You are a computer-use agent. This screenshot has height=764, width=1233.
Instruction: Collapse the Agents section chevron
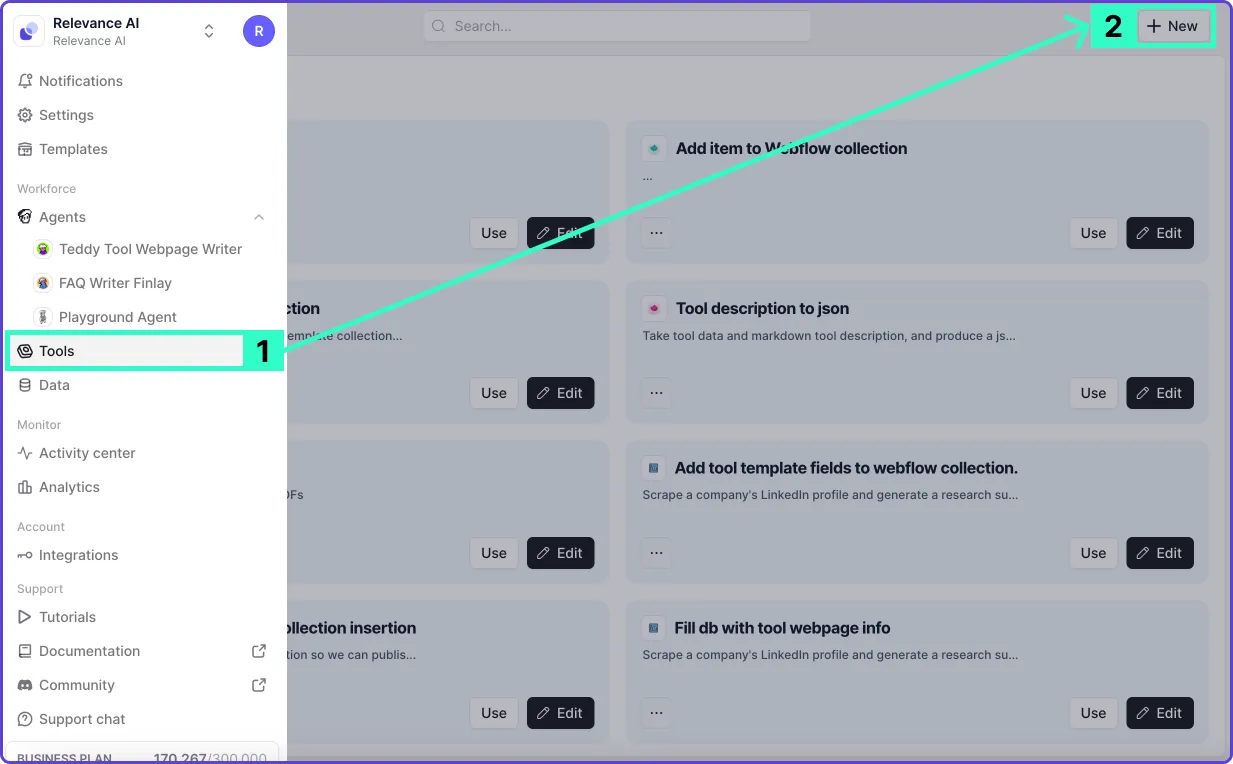coord(259,217)
